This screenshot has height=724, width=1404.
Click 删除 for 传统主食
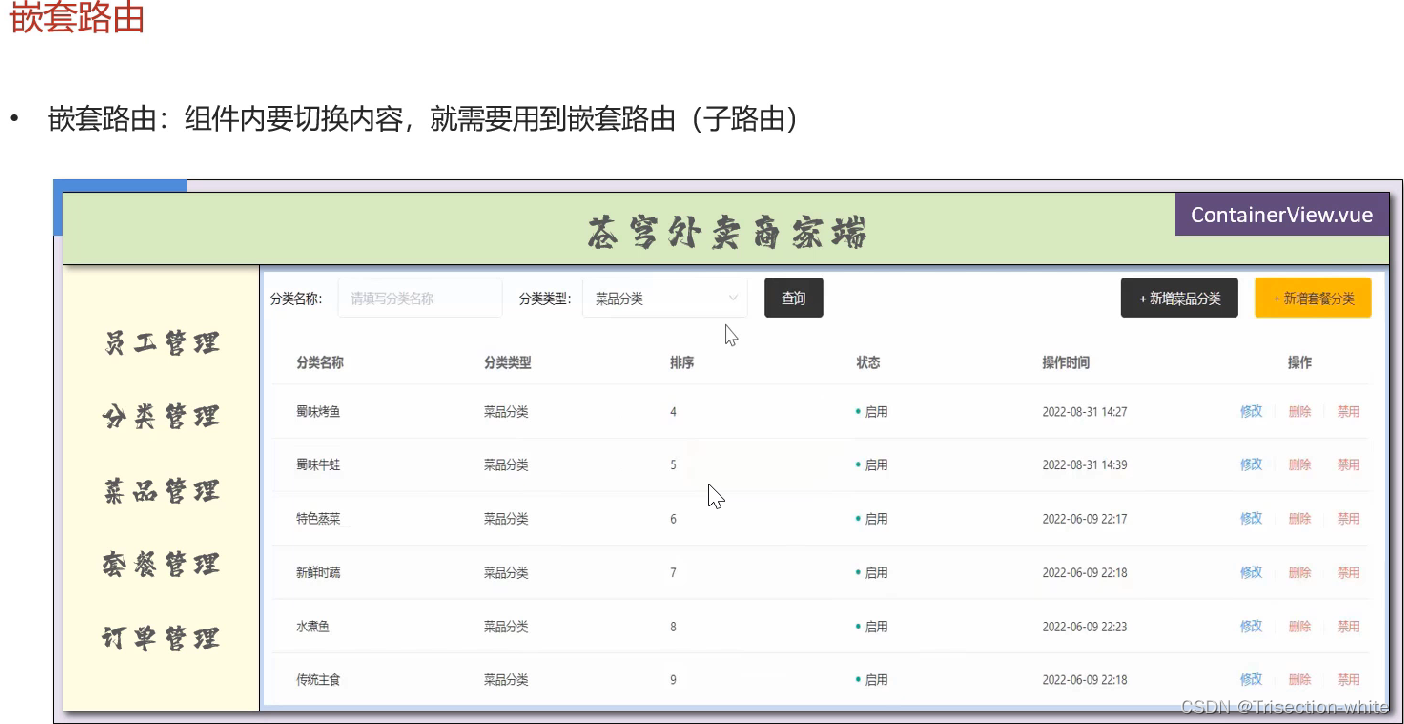pos(1300,679)
